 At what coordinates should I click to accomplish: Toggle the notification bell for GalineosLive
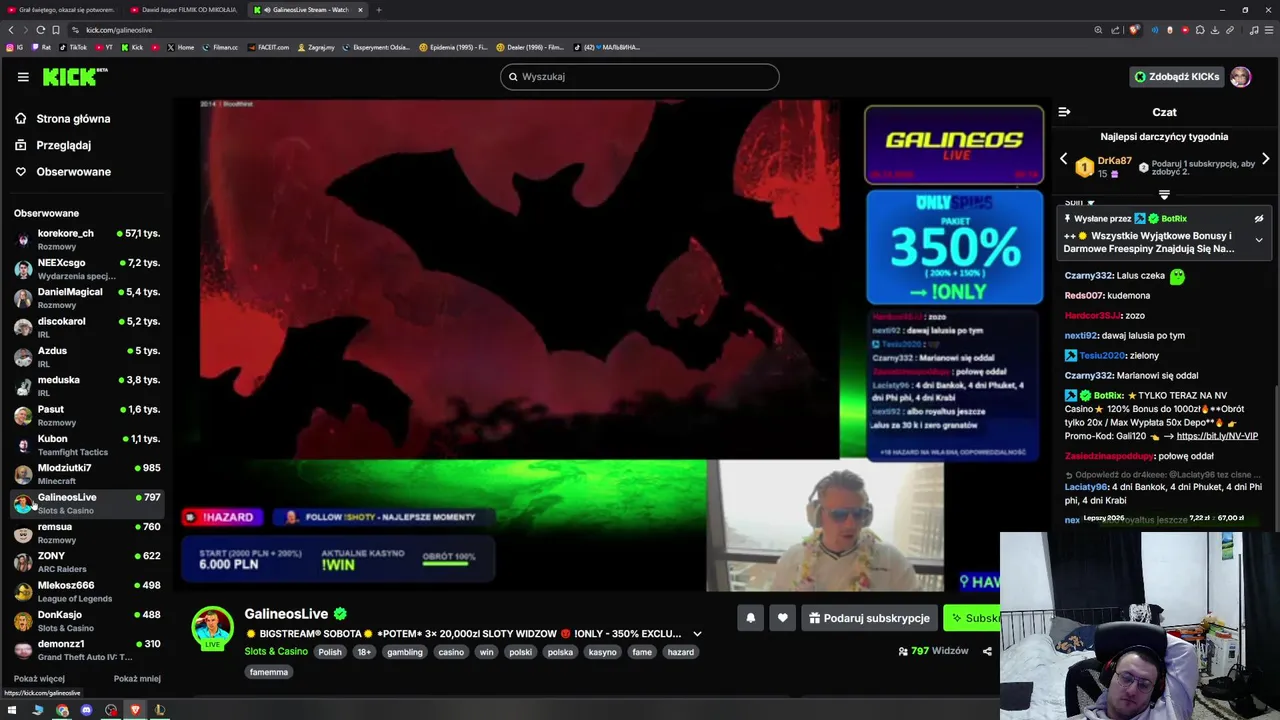click(751, 618)
